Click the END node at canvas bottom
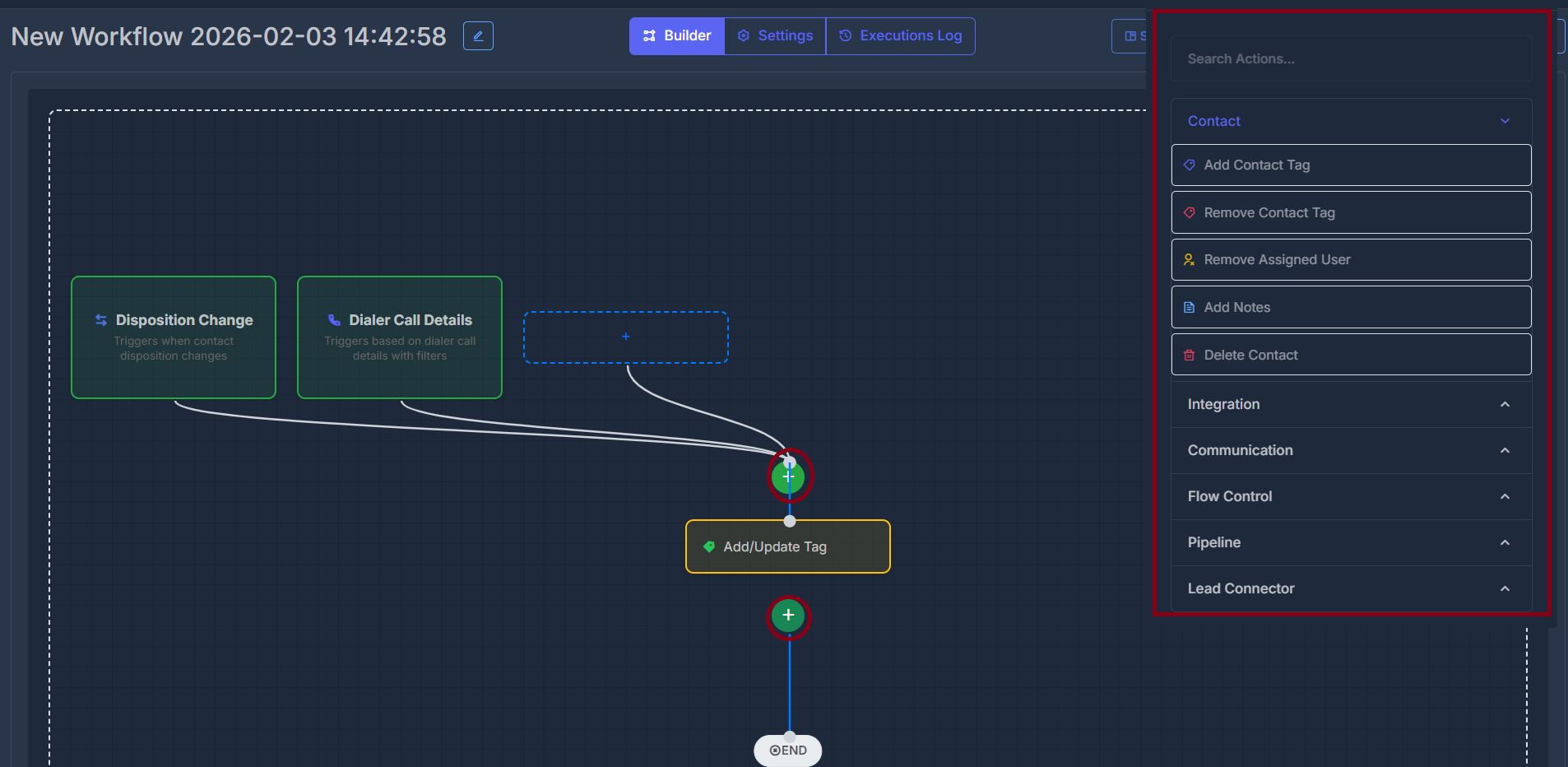 (788, 750)
